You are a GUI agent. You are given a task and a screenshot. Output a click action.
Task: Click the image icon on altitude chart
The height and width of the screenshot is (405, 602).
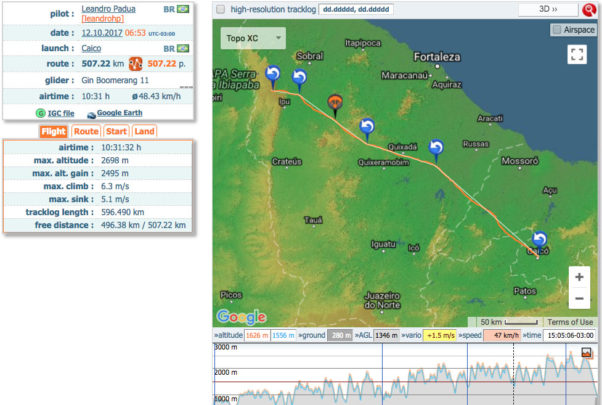coord(586,352)
